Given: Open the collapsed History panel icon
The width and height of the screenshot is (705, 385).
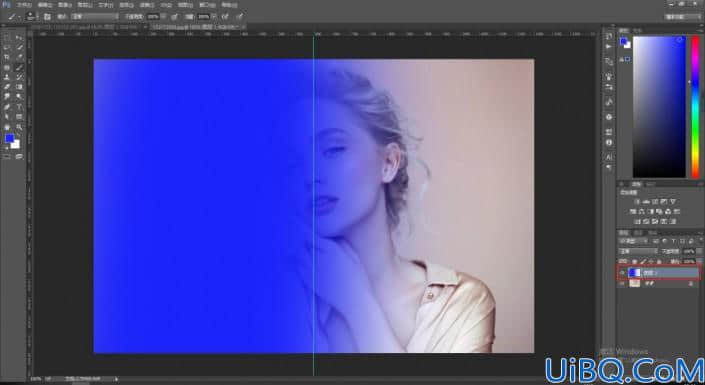Looking at the screenshot, I should pos(609,36).
